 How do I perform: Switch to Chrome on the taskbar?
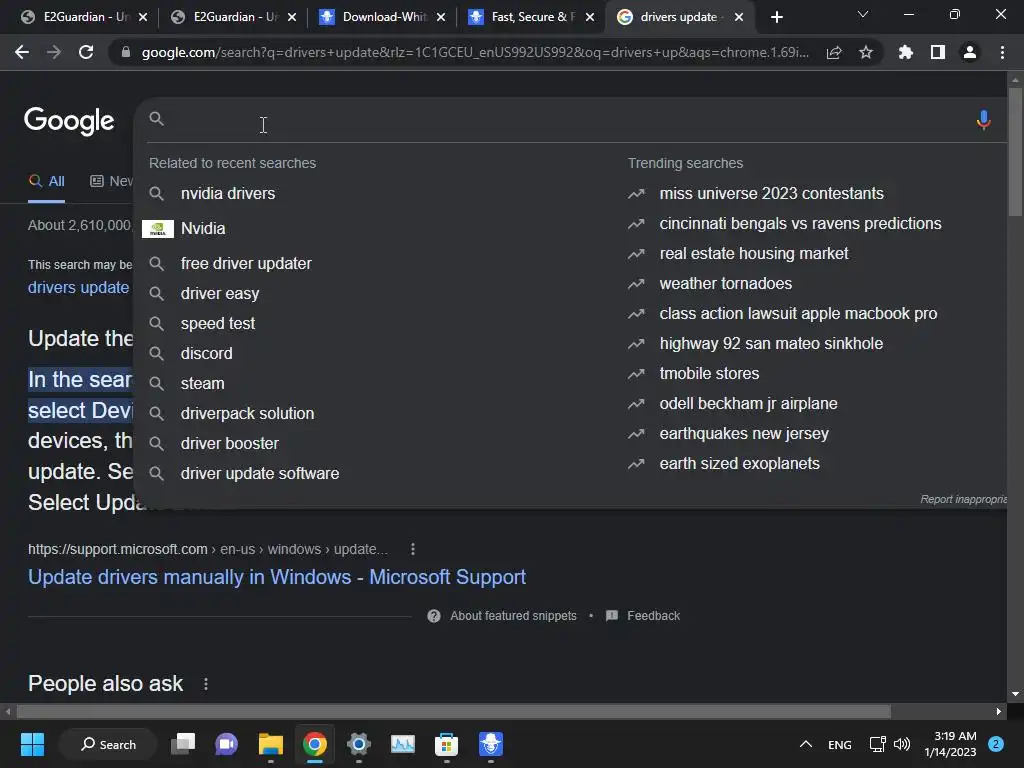(x=314, y=744)
